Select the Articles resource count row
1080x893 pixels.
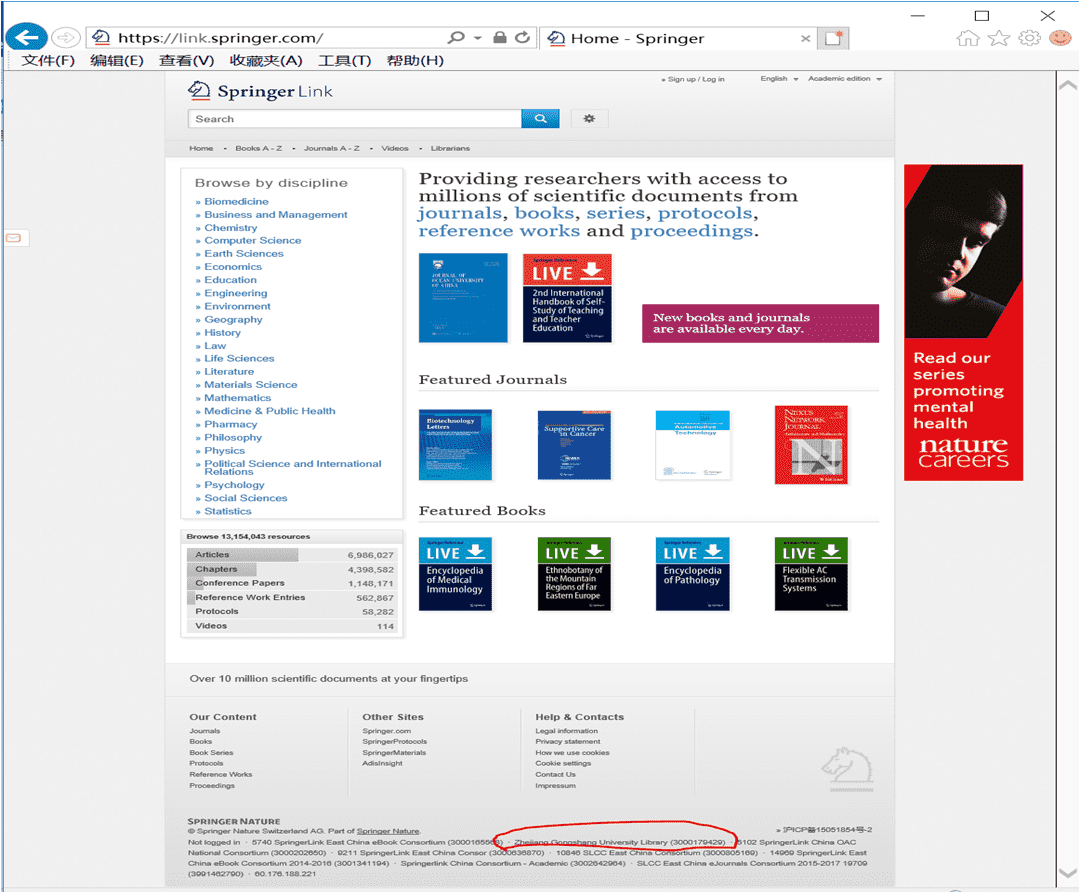point(294,555)
